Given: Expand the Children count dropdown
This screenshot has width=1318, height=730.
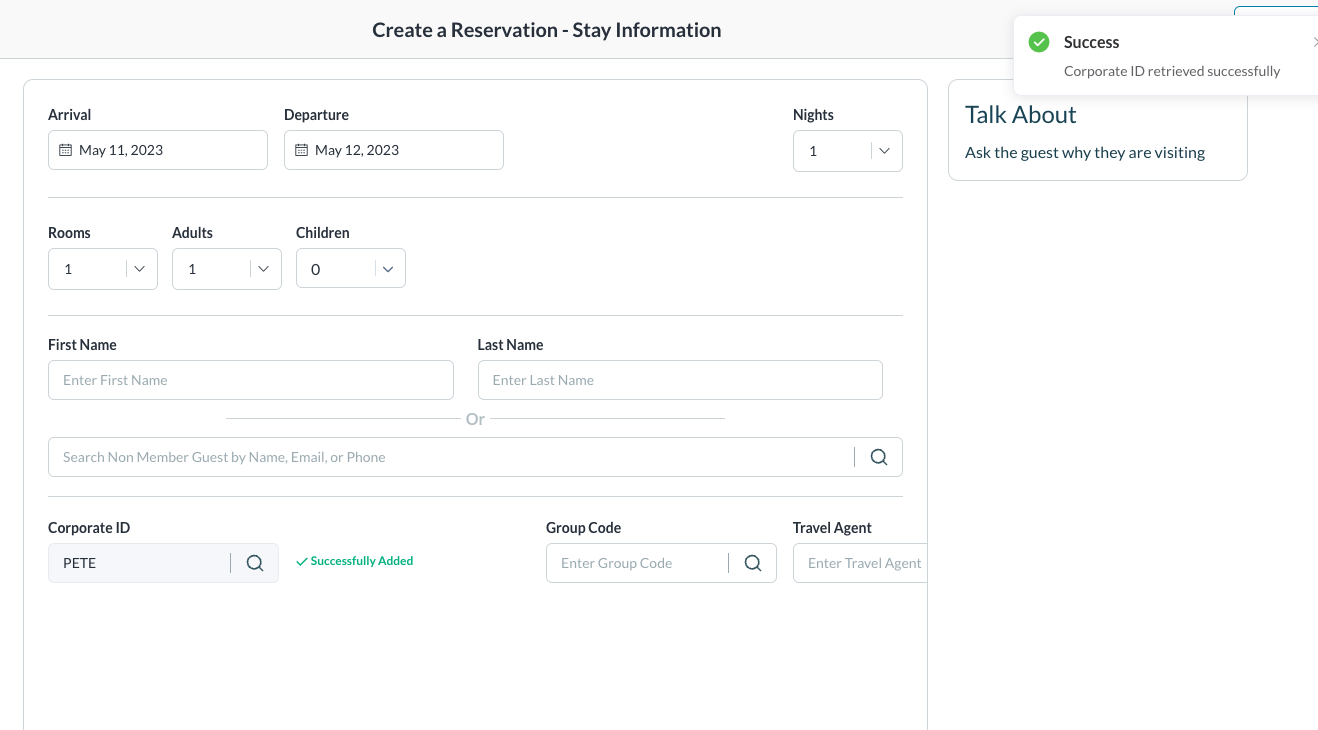Looking at the screenshot, I should pyautogui.click(x=387, y=269).
